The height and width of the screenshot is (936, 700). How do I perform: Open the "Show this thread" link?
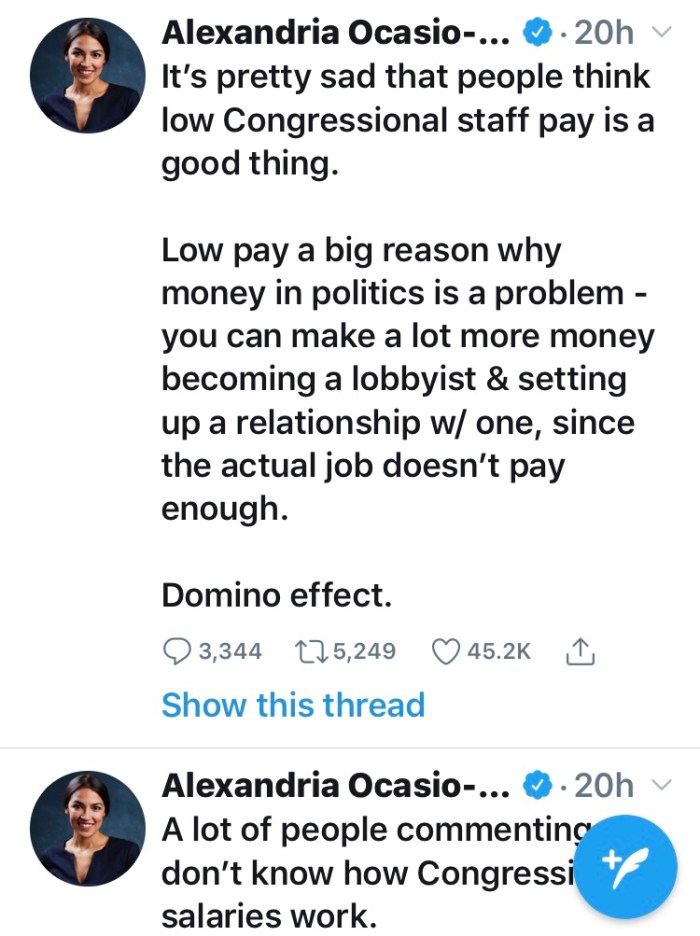pos(293,705)
